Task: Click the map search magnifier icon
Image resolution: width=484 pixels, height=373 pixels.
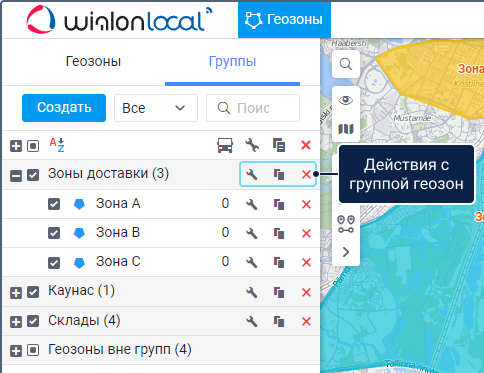Action: (x=346, y=64)
